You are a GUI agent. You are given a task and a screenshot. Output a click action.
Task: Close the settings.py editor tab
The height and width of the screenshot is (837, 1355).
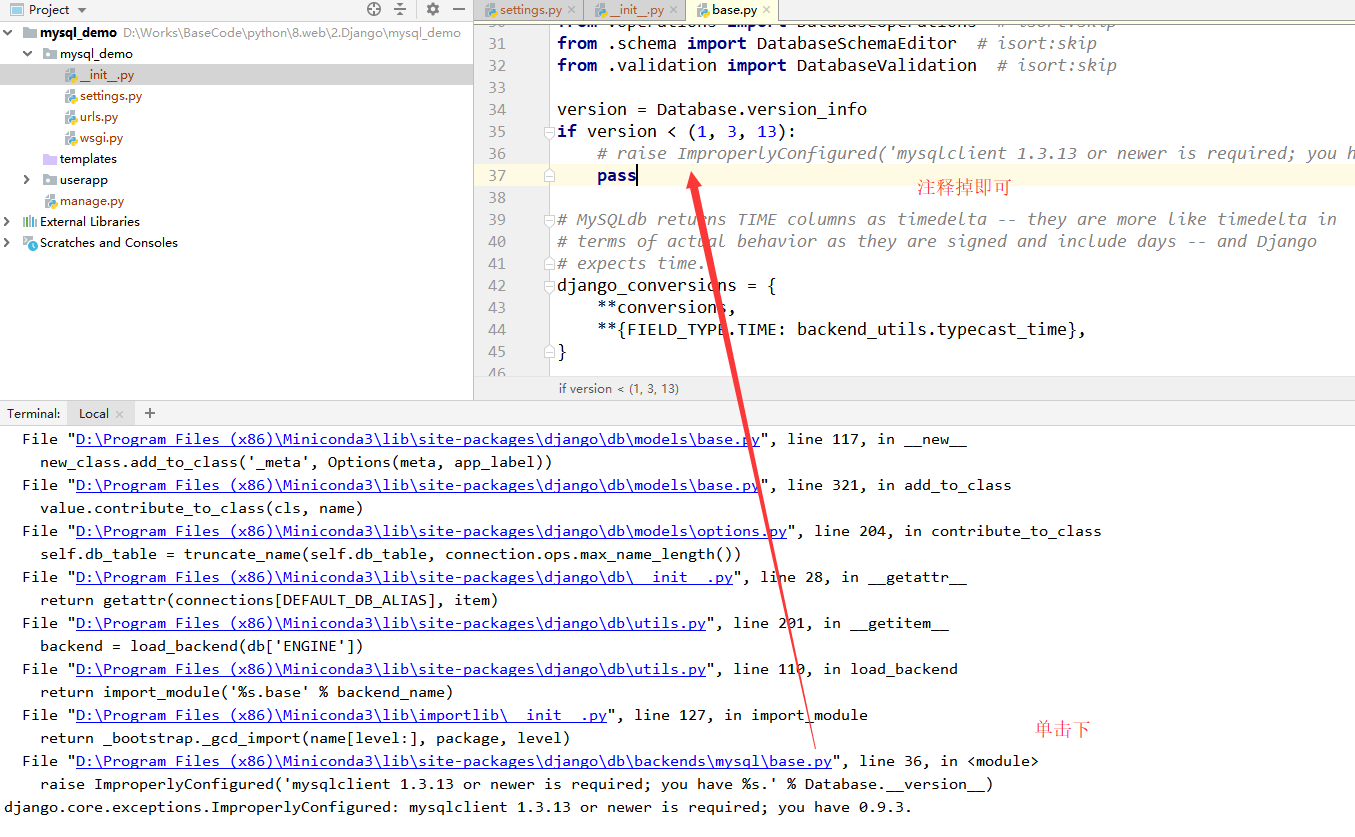pos(573,10)
